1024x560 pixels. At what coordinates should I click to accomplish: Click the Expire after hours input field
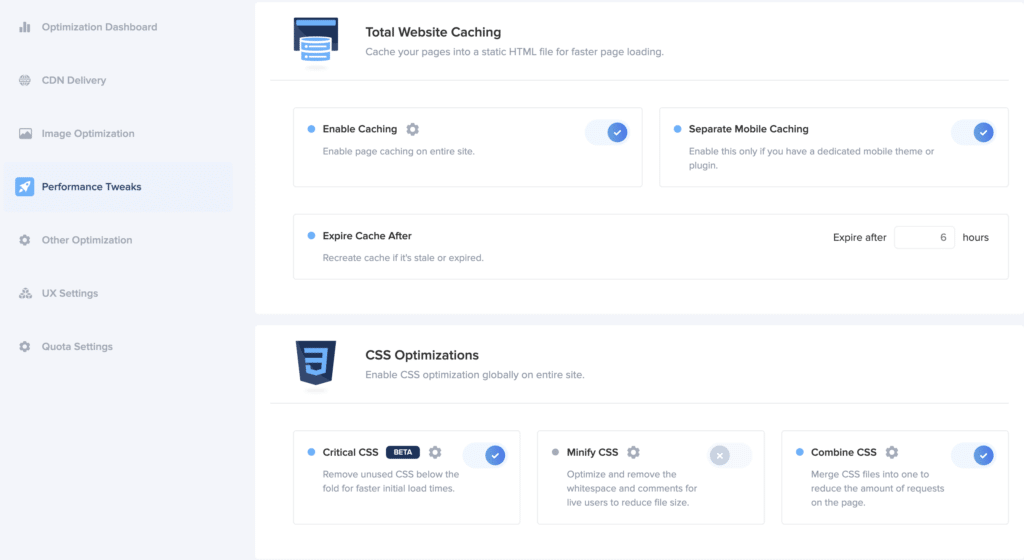click(924, 238)
